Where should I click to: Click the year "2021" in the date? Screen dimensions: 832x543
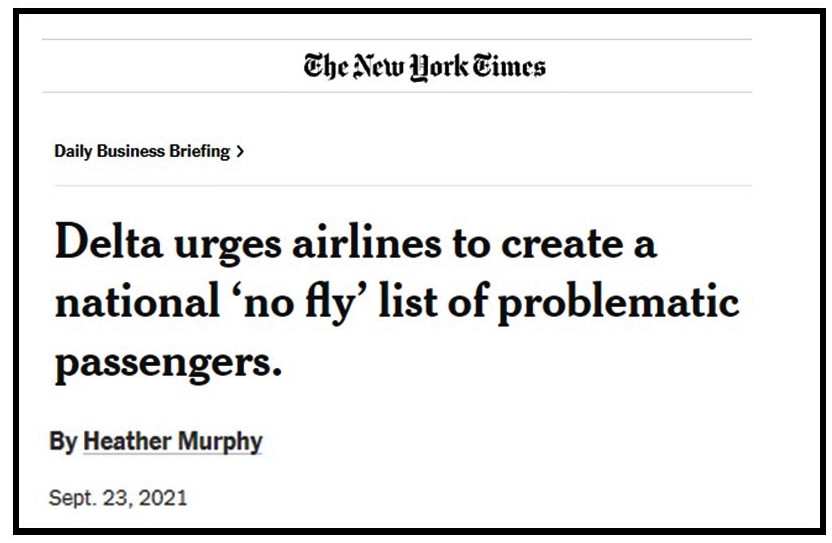163,496
